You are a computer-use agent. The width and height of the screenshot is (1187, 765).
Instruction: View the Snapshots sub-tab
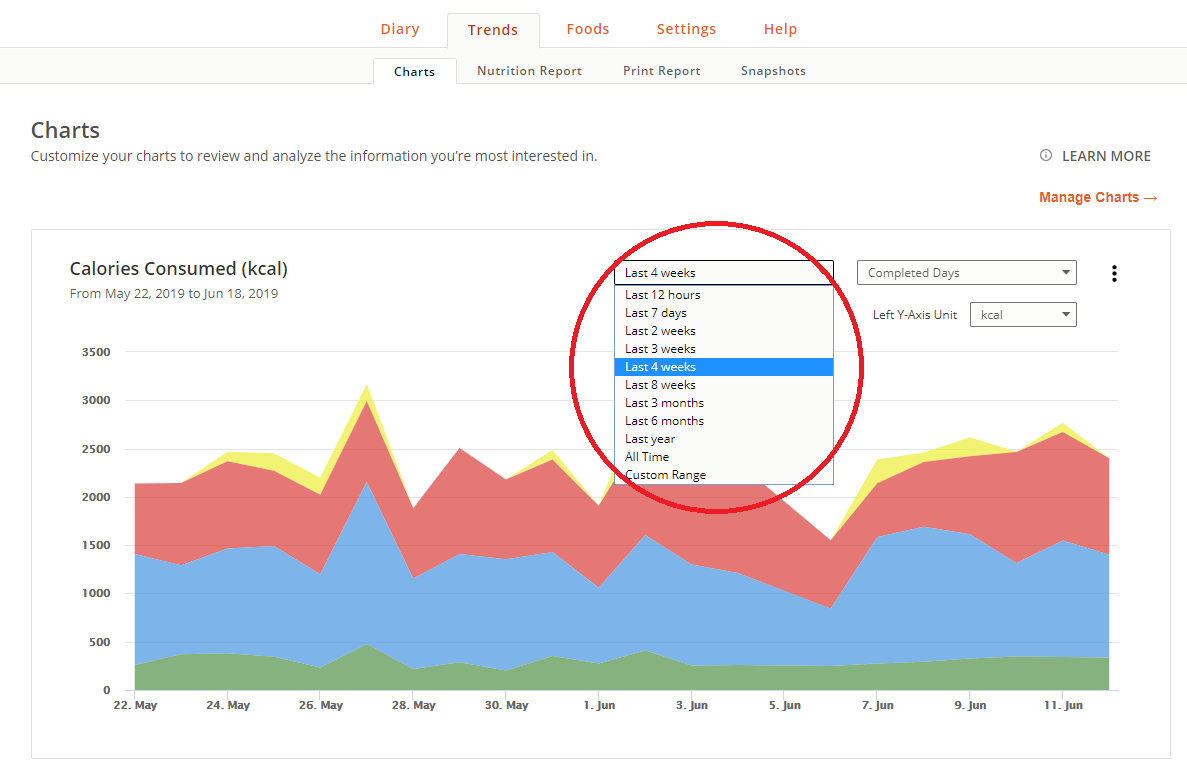773,70
